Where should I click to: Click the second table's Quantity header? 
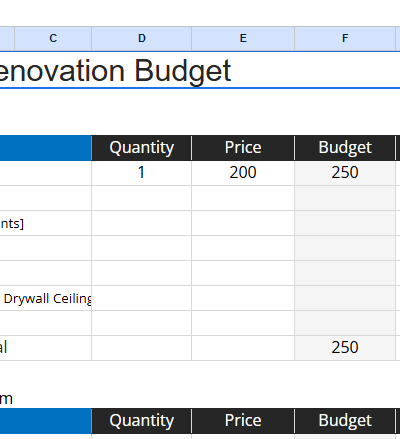(142, 421)
